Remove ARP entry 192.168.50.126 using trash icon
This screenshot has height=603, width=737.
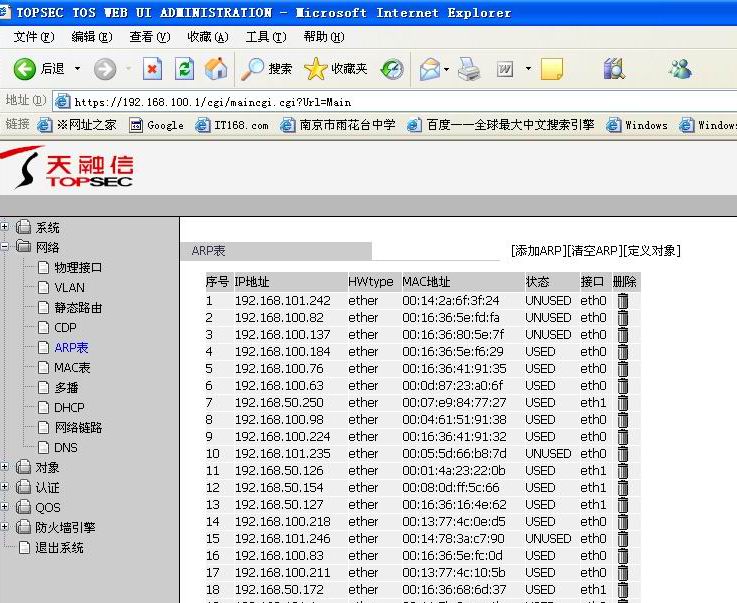pos(623,471)
